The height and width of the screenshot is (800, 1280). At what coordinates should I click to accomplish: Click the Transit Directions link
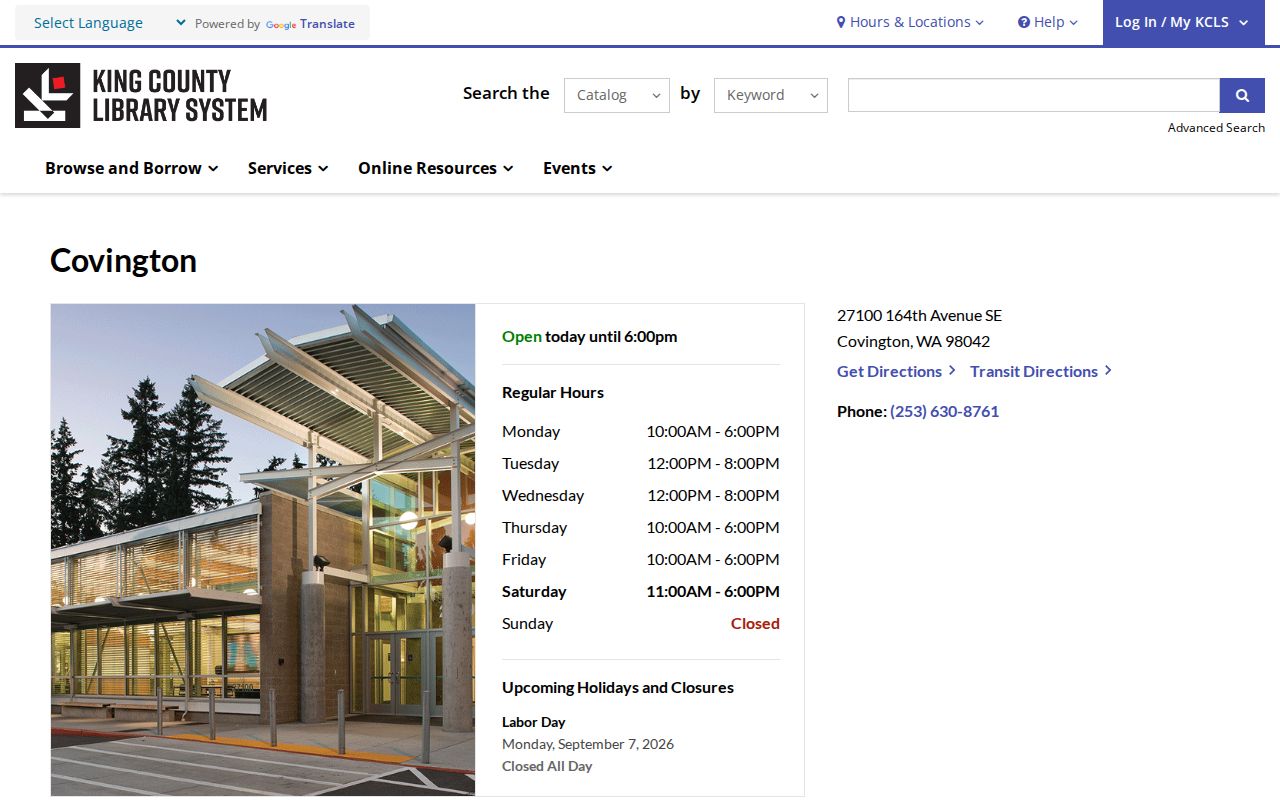pyautogui.click(x=1041, y=371)
